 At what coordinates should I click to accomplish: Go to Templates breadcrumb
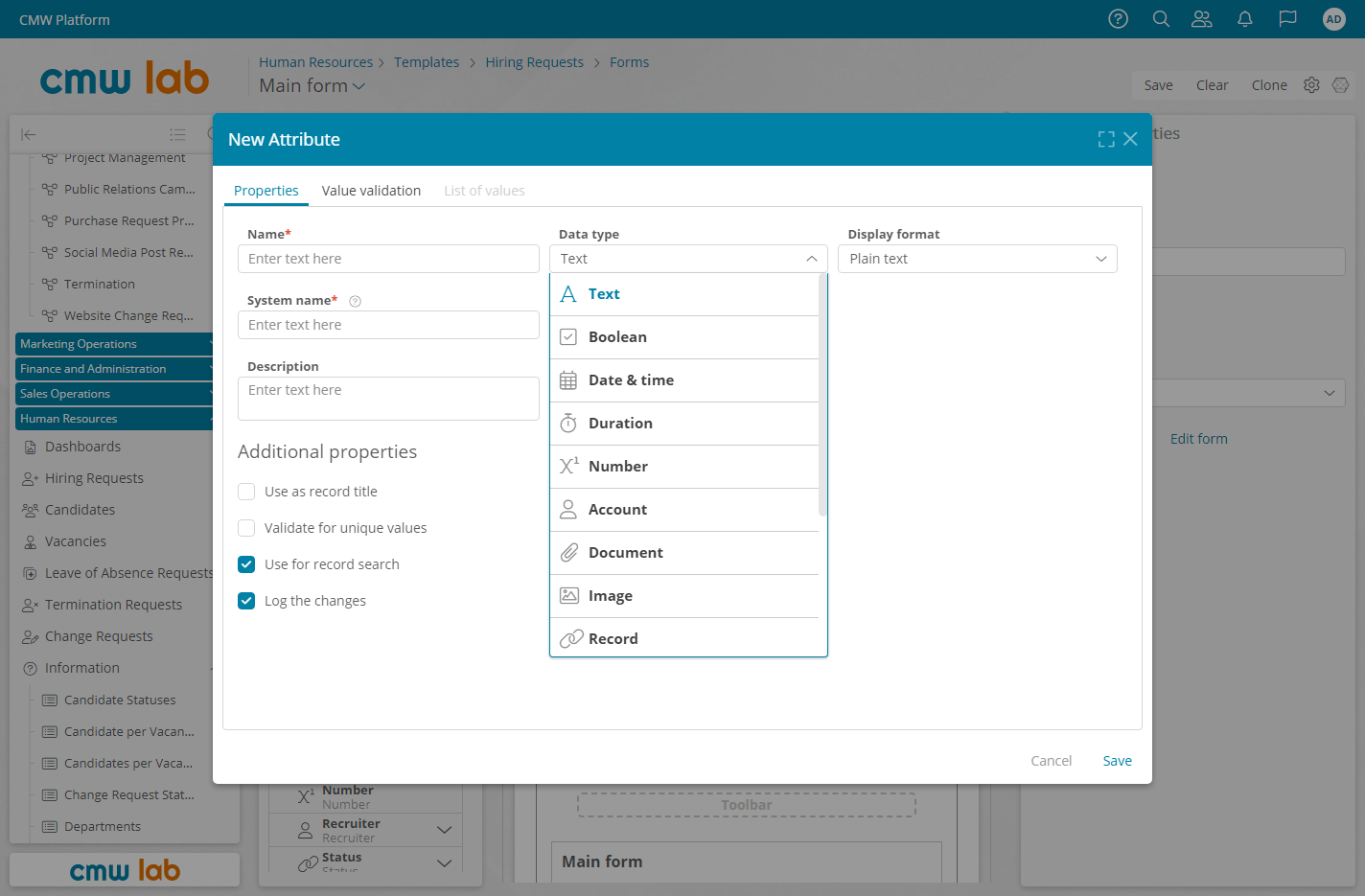coord(427,62)
